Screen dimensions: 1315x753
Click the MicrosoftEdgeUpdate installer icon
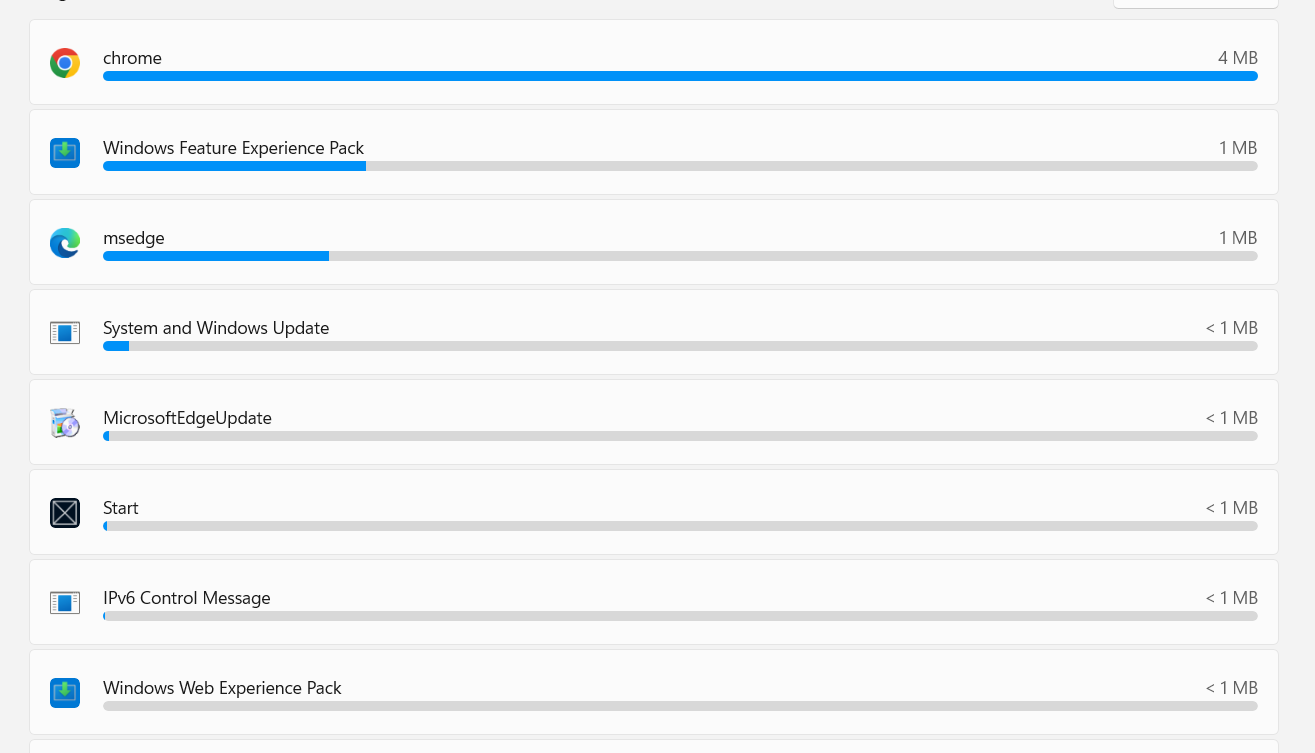click(x=65, y=423)
